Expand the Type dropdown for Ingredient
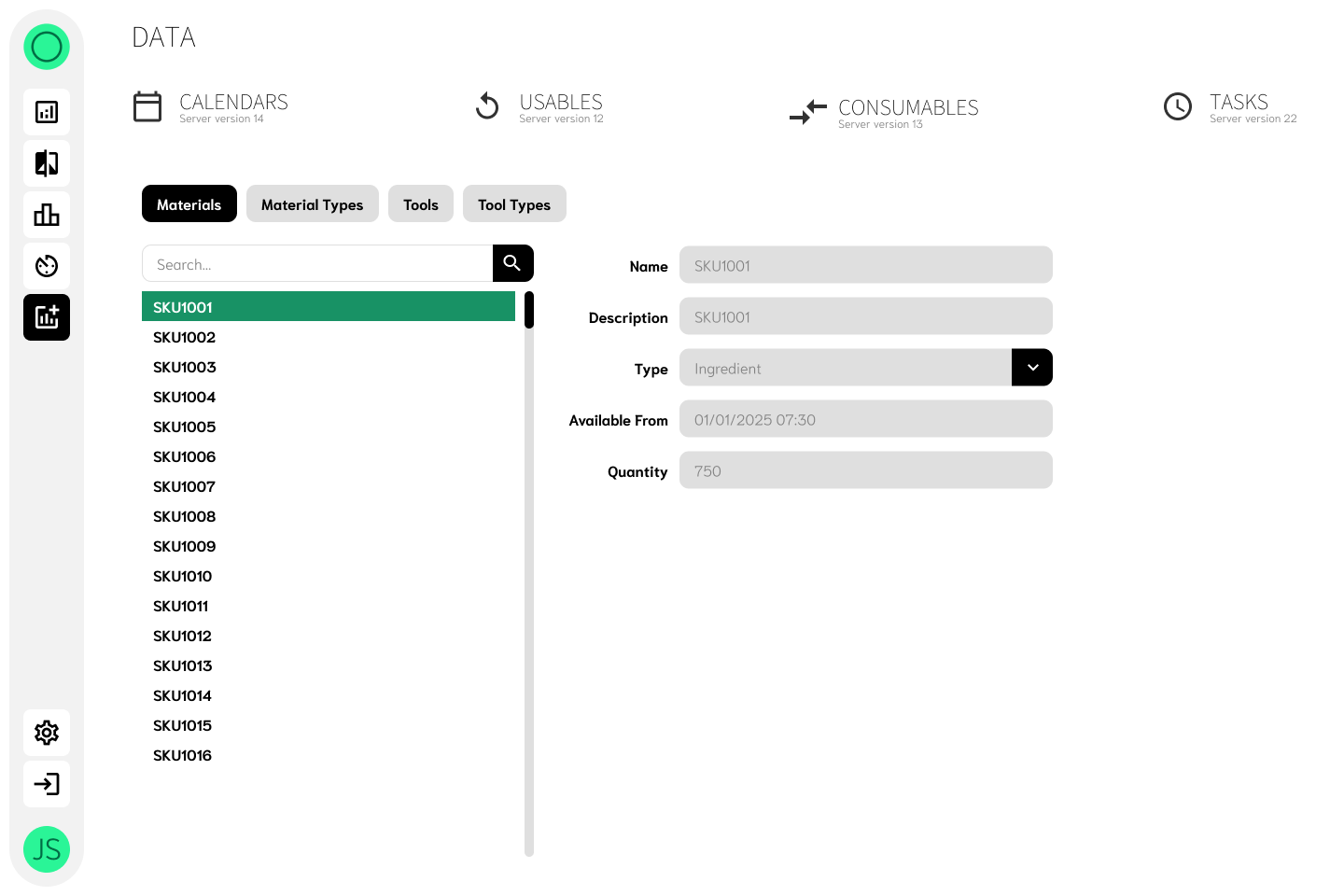The width and height of the screenshot is (1344, 896). pyautogui.click(x=1032, y=367)
